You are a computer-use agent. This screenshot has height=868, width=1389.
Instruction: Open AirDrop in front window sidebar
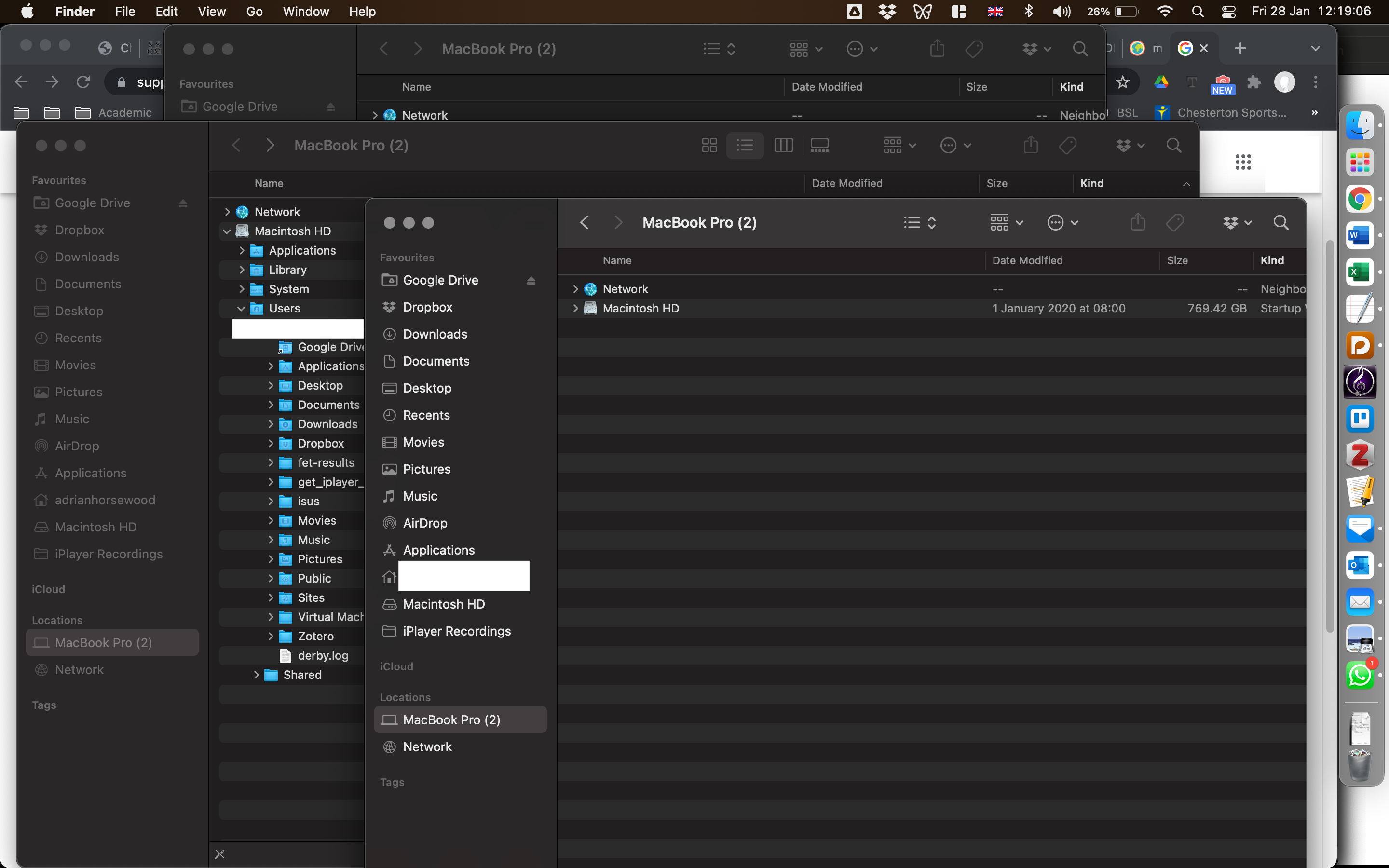tap(425, 523)
